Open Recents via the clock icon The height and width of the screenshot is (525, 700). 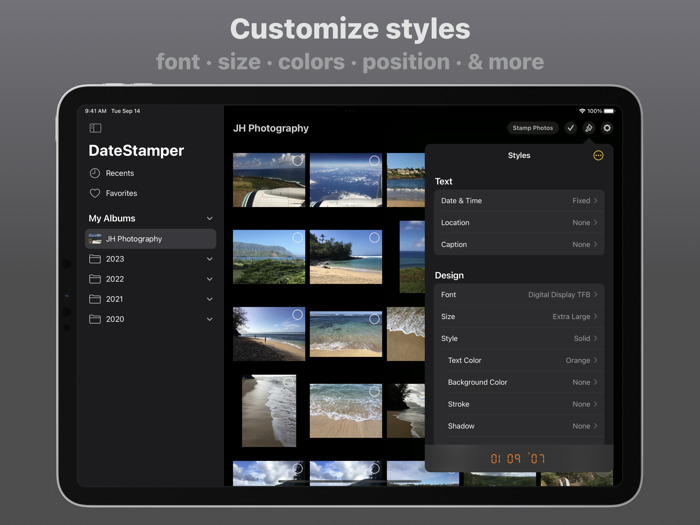(95, 173)
